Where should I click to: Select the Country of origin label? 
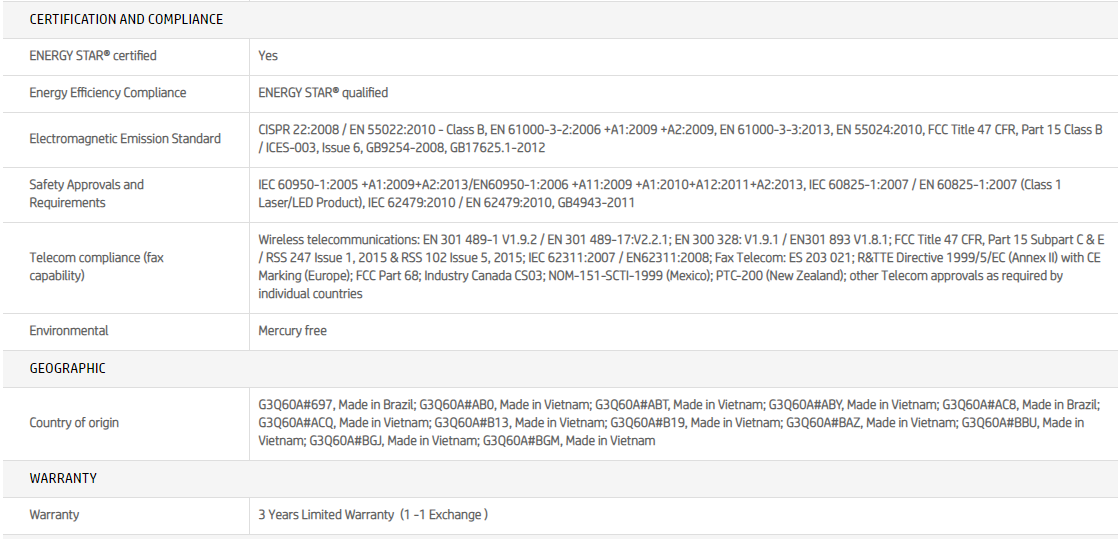coord(74,423)
